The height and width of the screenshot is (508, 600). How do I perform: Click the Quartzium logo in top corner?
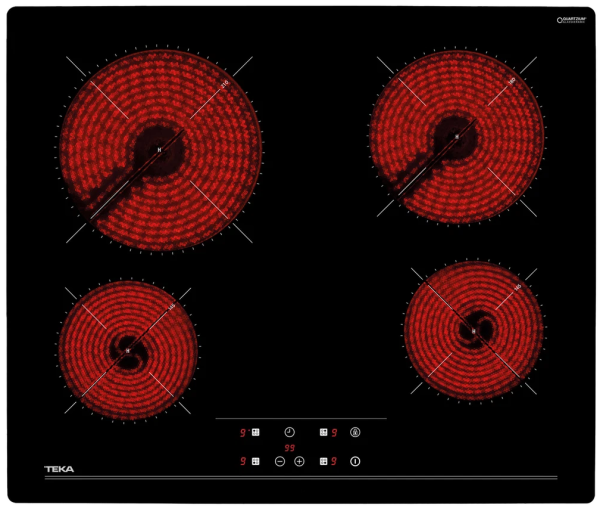pos(574,20)
